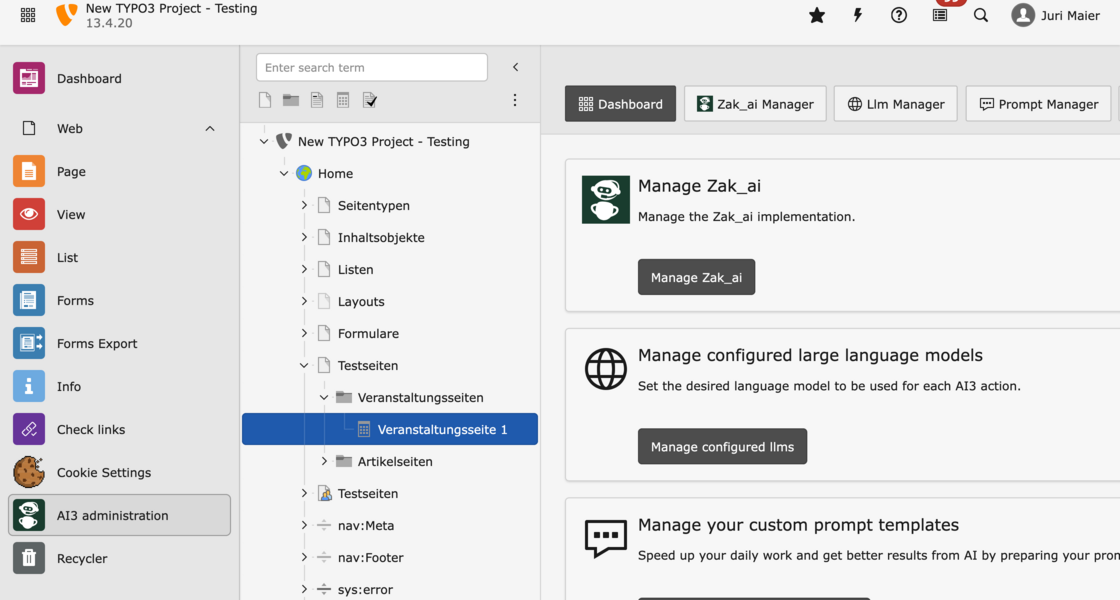Open the help question mark icon
The height and width of the screenshot is (600, 1120).
tap(899, 15)
